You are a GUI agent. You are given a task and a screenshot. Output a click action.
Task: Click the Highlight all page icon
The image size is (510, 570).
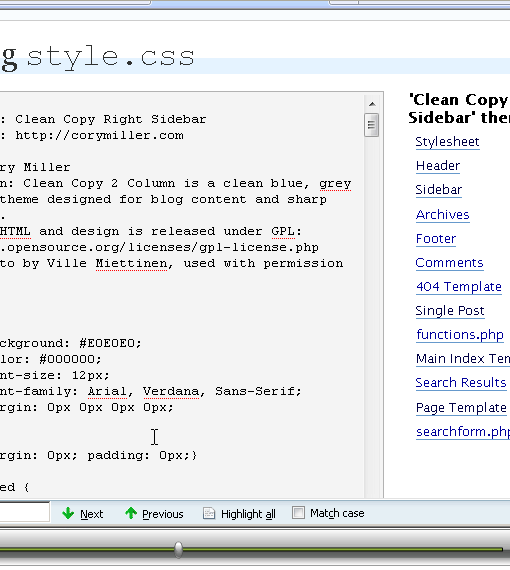coord(209,513)
